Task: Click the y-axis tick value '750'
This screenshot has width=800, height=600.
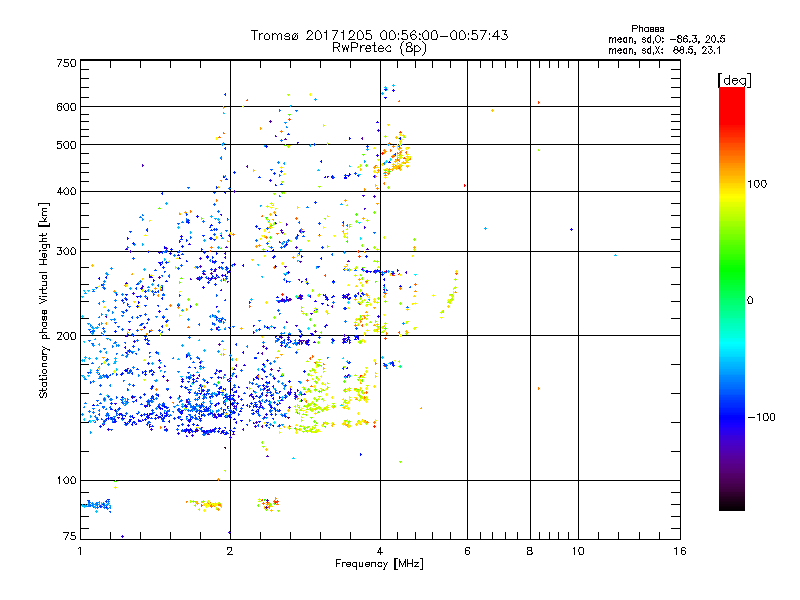Action: (x=66, y=63)
